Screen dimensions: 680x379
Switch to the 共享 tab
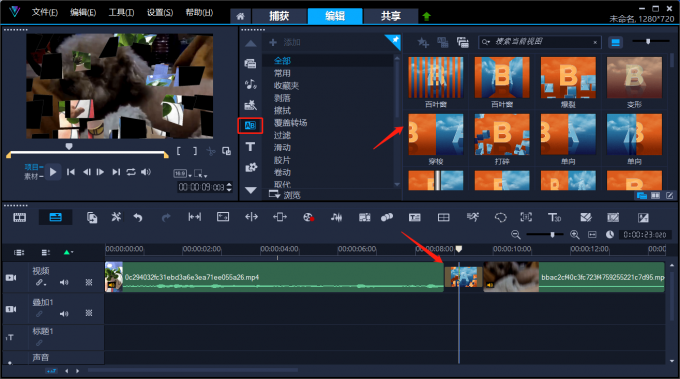(391, 16)
